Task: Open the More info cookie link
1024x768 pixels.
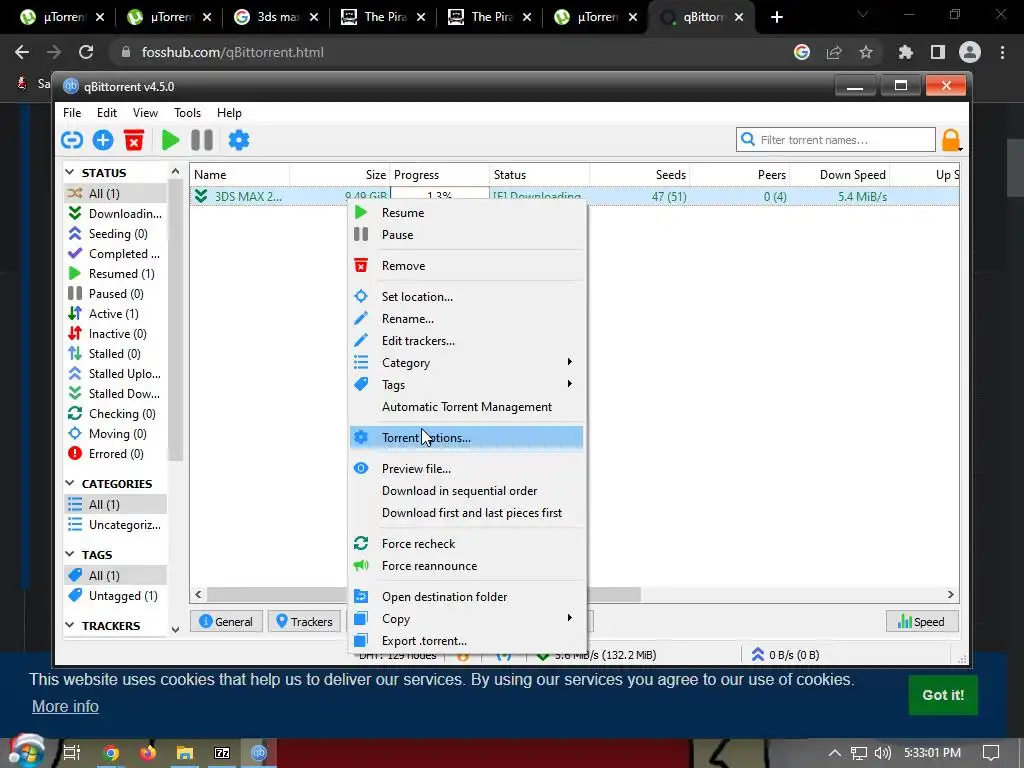Action: [65, 707]
